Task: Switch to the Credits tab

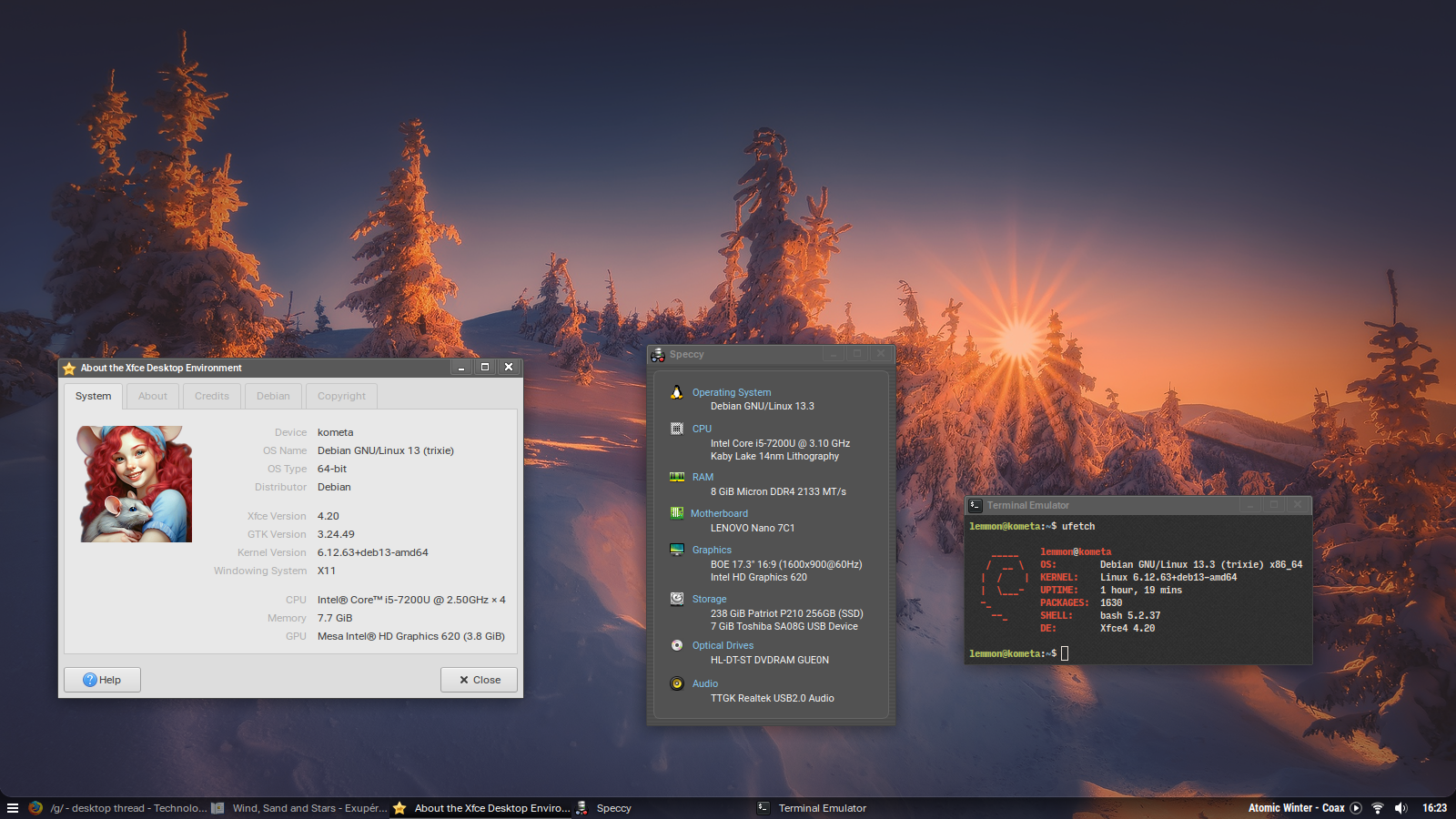Action: point(212,396)
